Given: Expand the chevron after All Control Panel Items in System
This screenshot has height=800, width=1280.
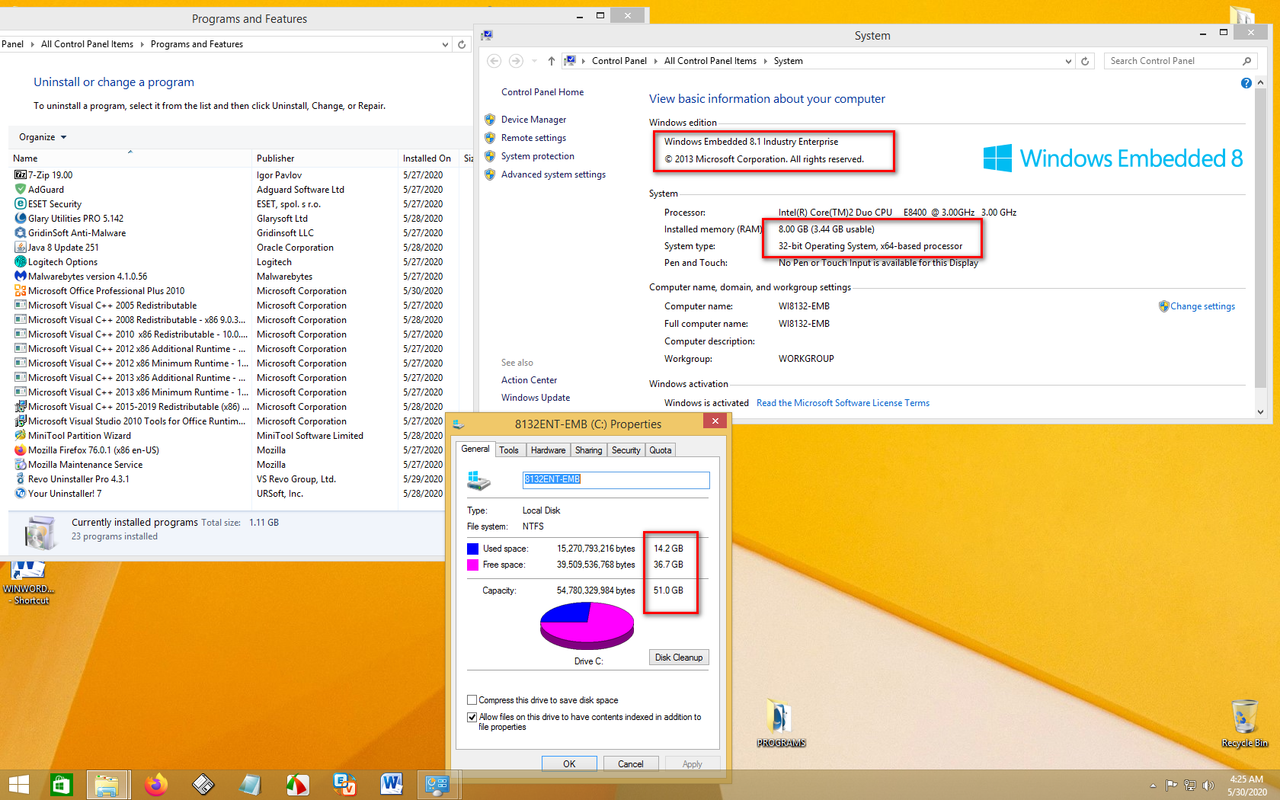Looking at the screenshot, I should [x=765, y=61].
